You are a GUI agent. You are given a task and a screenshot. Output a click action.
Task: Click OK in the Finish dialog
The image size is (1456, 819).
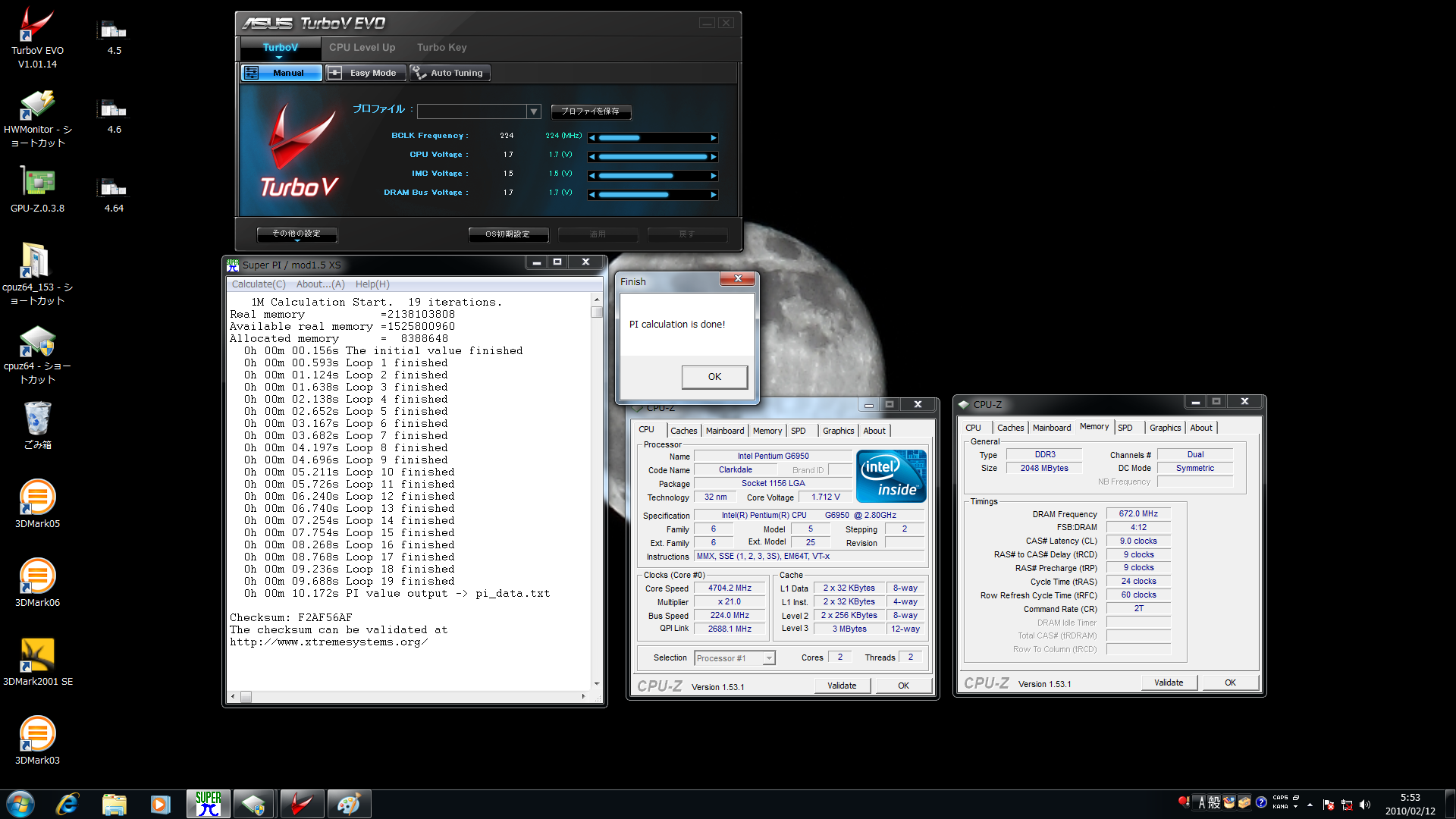(714, 377)
